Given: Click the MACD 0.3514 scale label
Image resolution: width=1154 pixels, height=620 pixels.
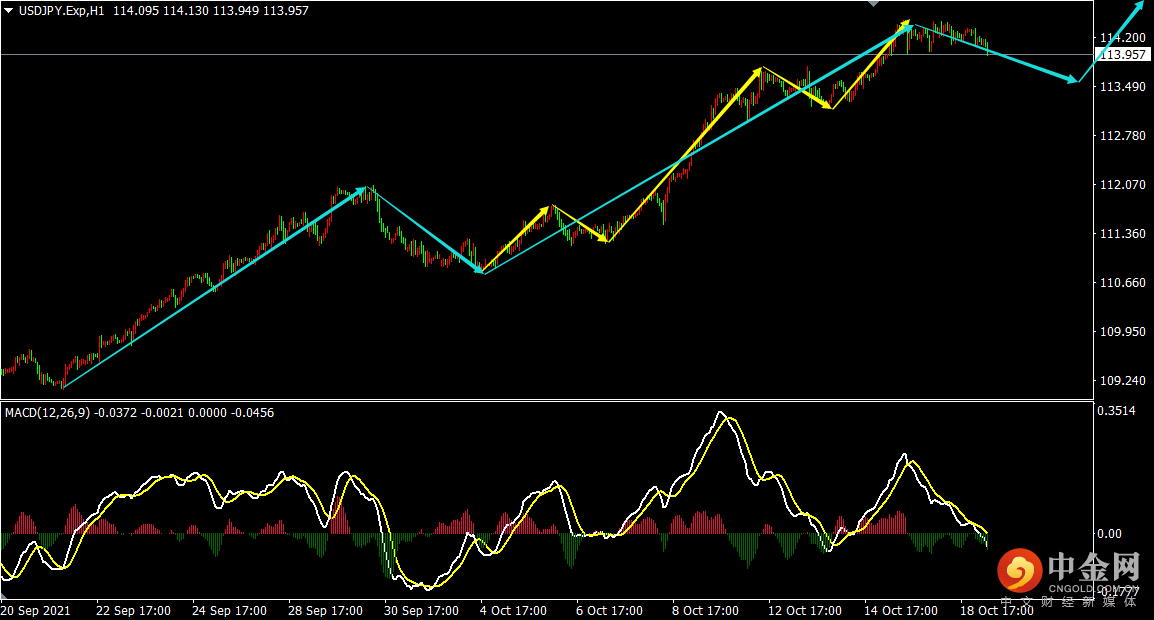Looking at the screenshot, I should point(1116,410).
